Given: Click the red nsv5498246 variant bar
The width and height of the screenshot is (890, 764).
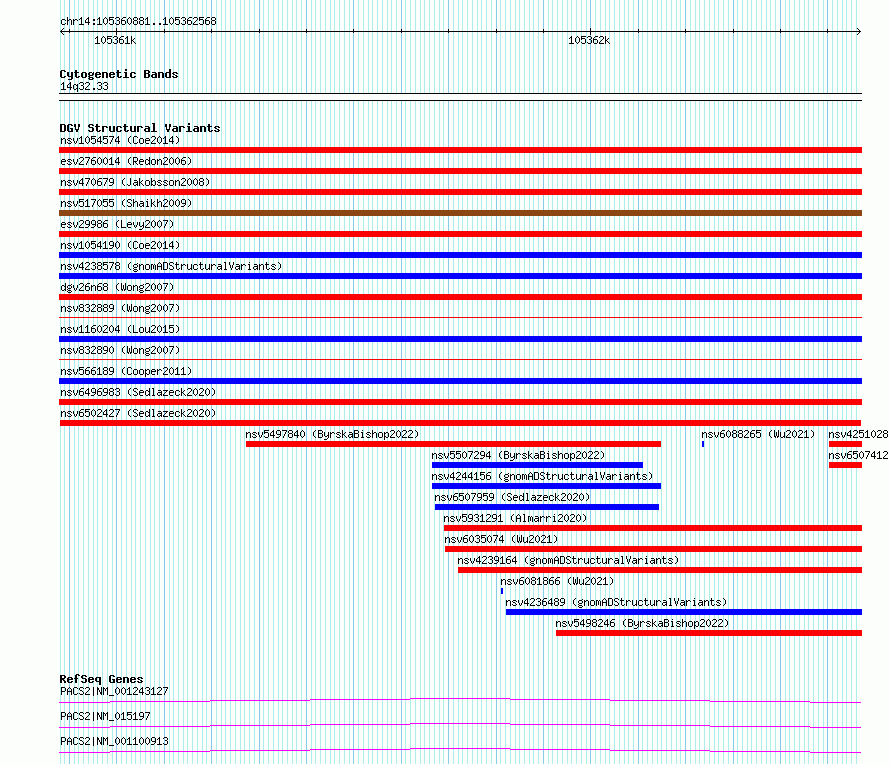Looking at the screenshot, I should coord(709,633).
